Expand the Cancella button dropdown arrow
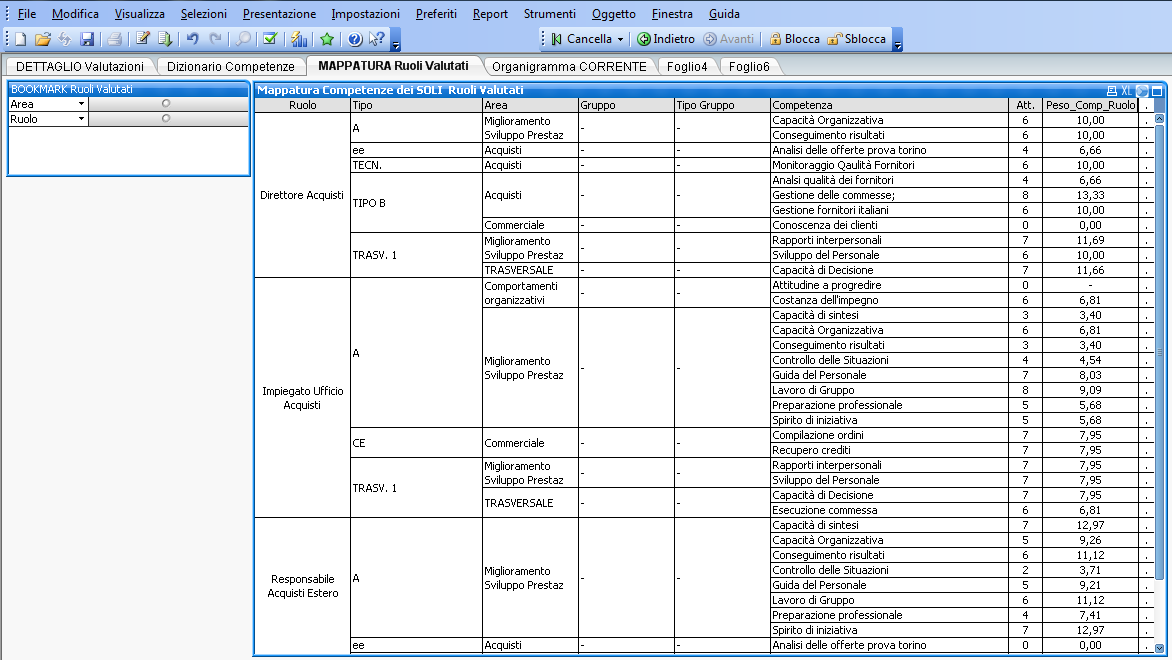This screenshot has width=1172, height=660. (620, 39)
